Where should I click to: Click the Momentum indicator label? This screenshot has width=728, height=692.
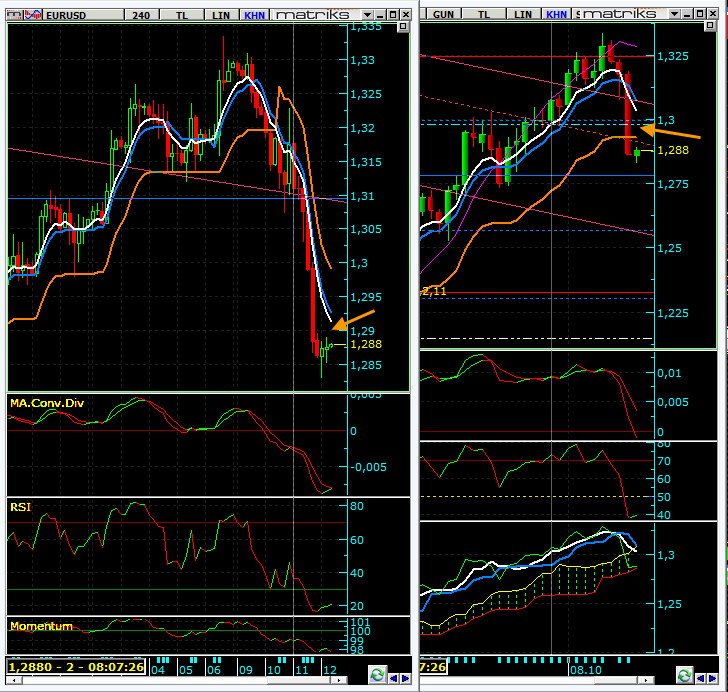41,626
